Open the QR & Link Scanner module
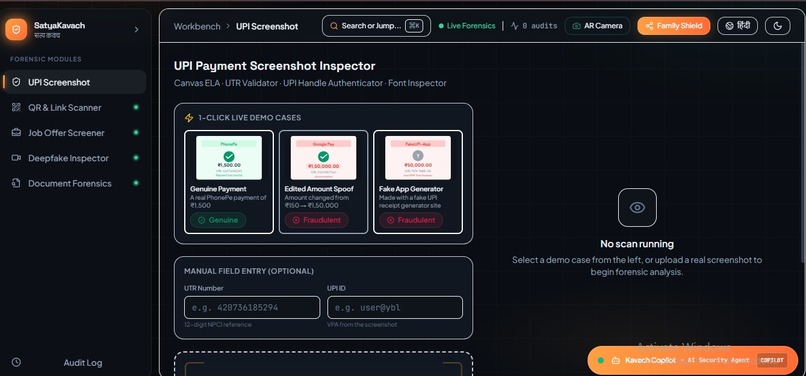 pos(75,108)
